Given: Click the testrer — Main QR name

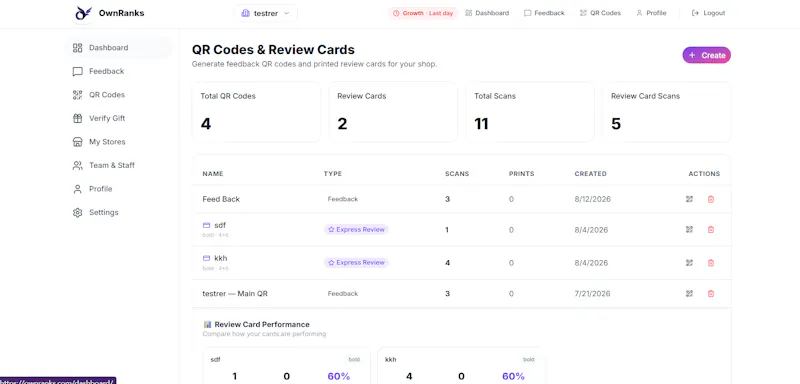Looking at the screenshot, I should click(x=235, y=294).
